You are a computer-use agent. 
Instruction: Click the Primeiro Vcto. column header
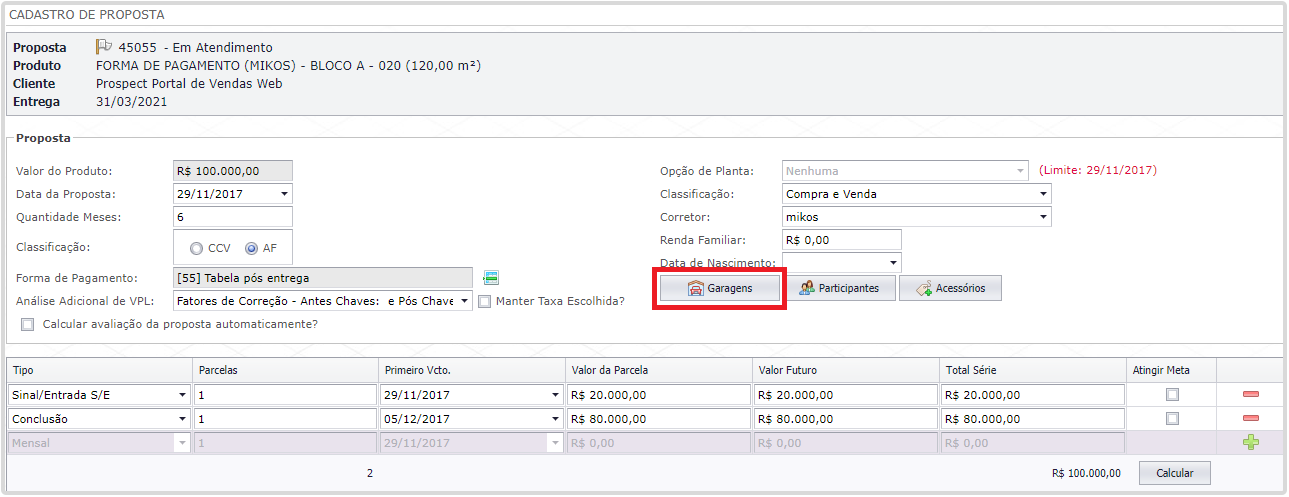[x=472, y=370]
